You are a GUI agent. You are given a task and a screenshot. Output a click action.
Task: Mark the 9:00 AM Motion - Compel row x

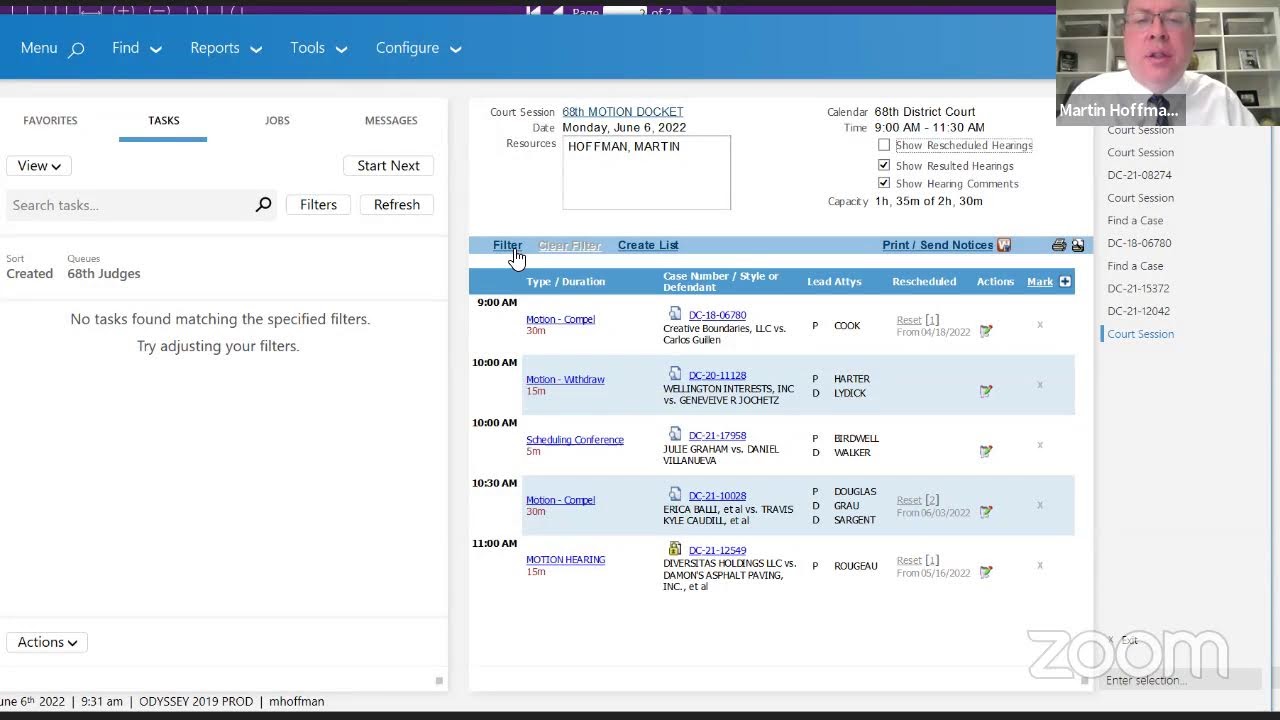click(1040, 324)
